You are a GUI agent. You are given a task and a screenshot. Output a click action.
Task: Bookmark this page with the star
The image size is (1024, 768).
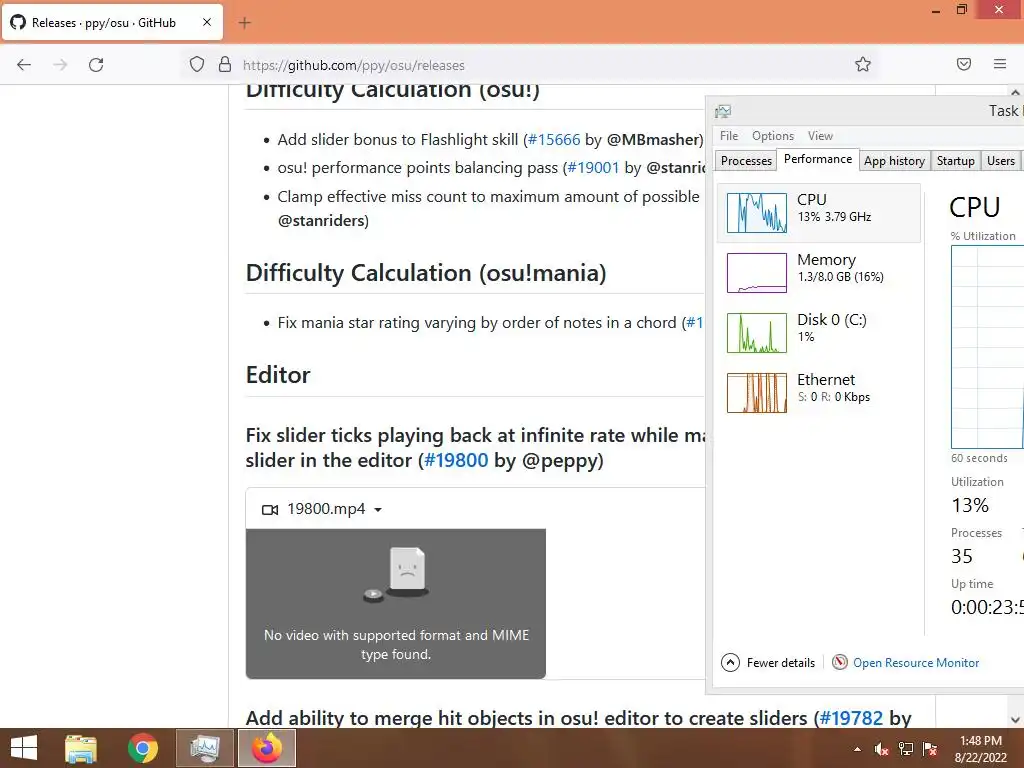(x=863, y=64)
